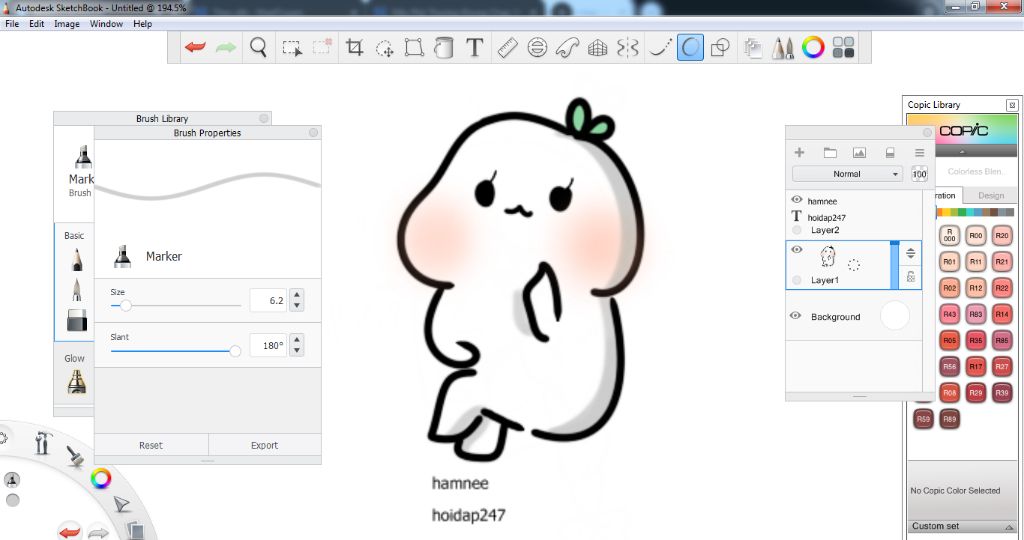Toggle the Symmetry tool
Image resolution: width=1024 pixels, height=540 pixels.
[x=628, y=48]
